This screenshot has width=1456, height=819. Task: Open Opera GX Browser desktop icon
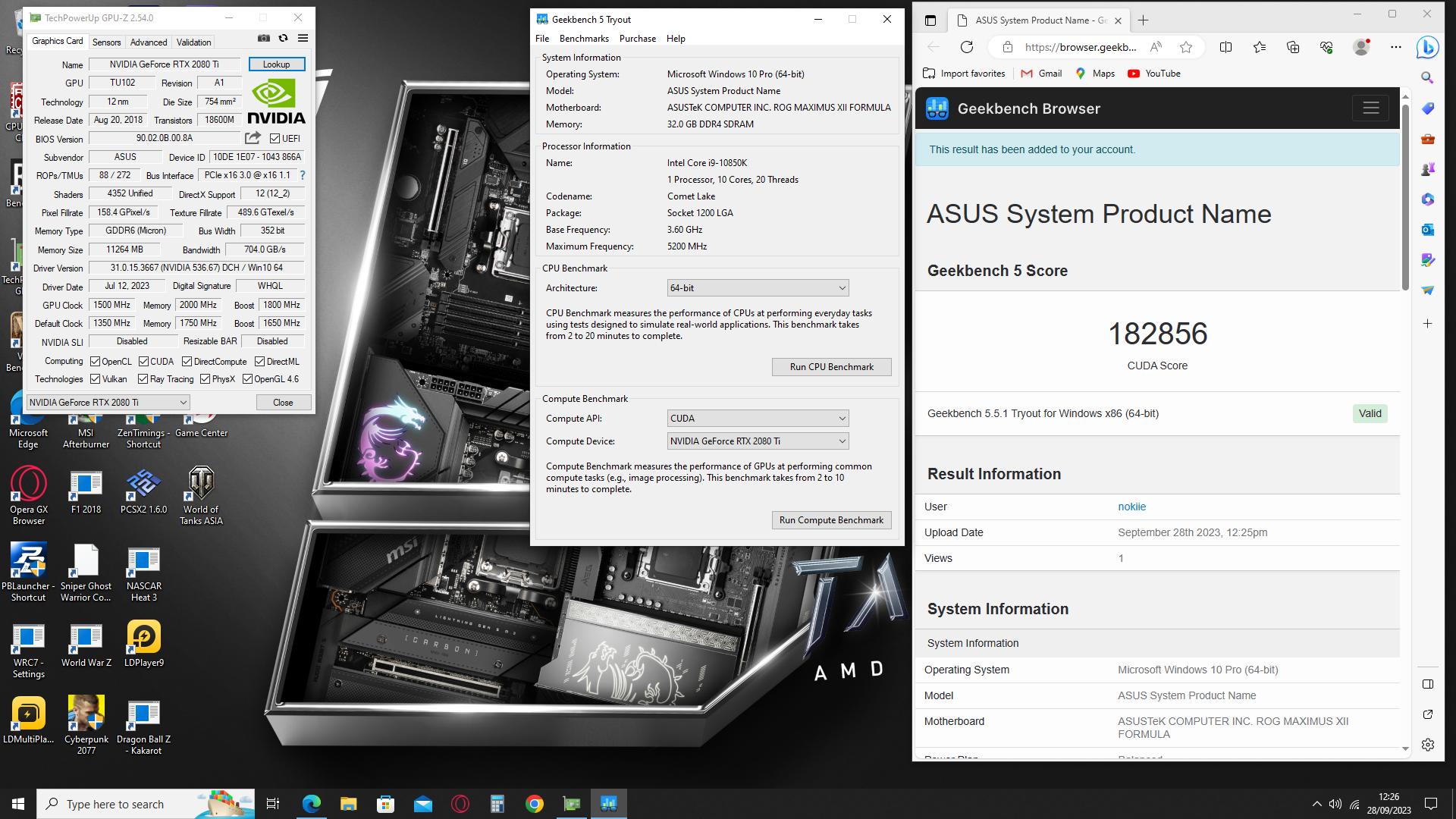(x=28, y=494)
